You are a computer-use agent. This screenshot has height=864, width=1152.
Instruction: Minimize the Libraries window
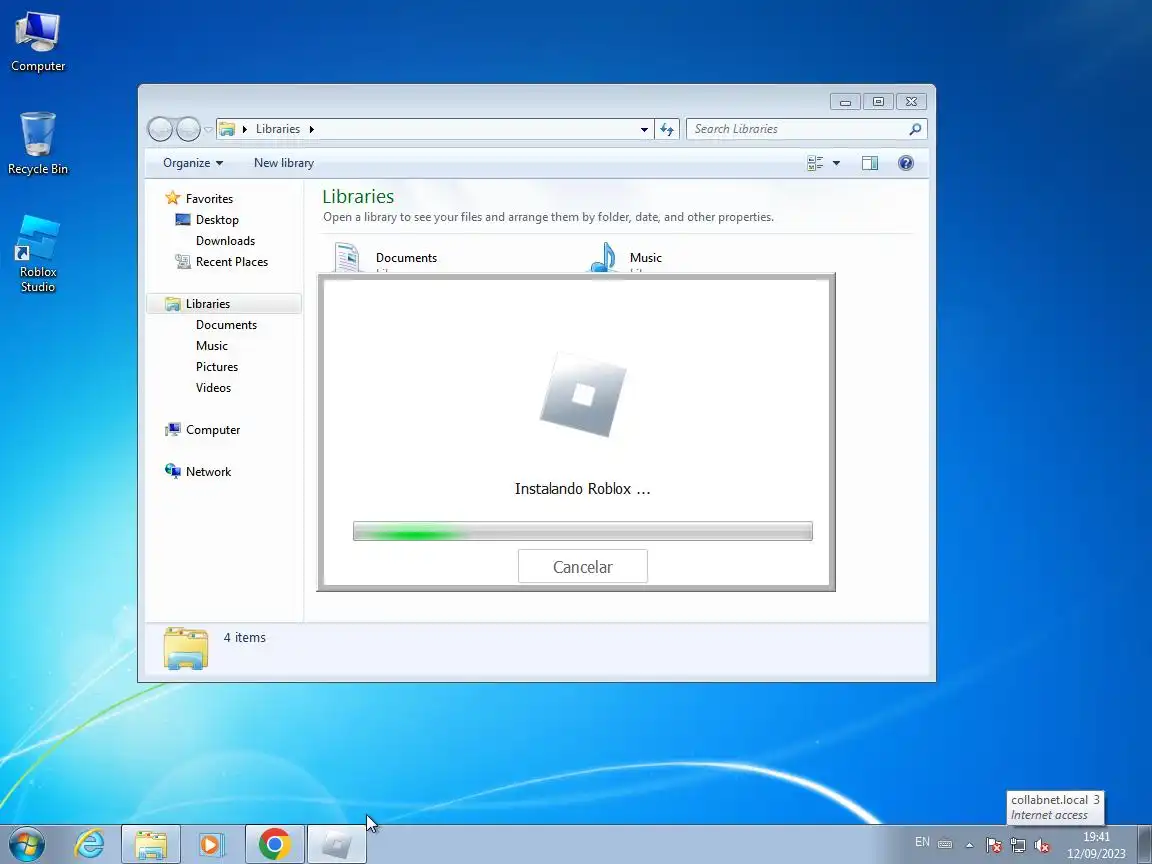(845, 102)
